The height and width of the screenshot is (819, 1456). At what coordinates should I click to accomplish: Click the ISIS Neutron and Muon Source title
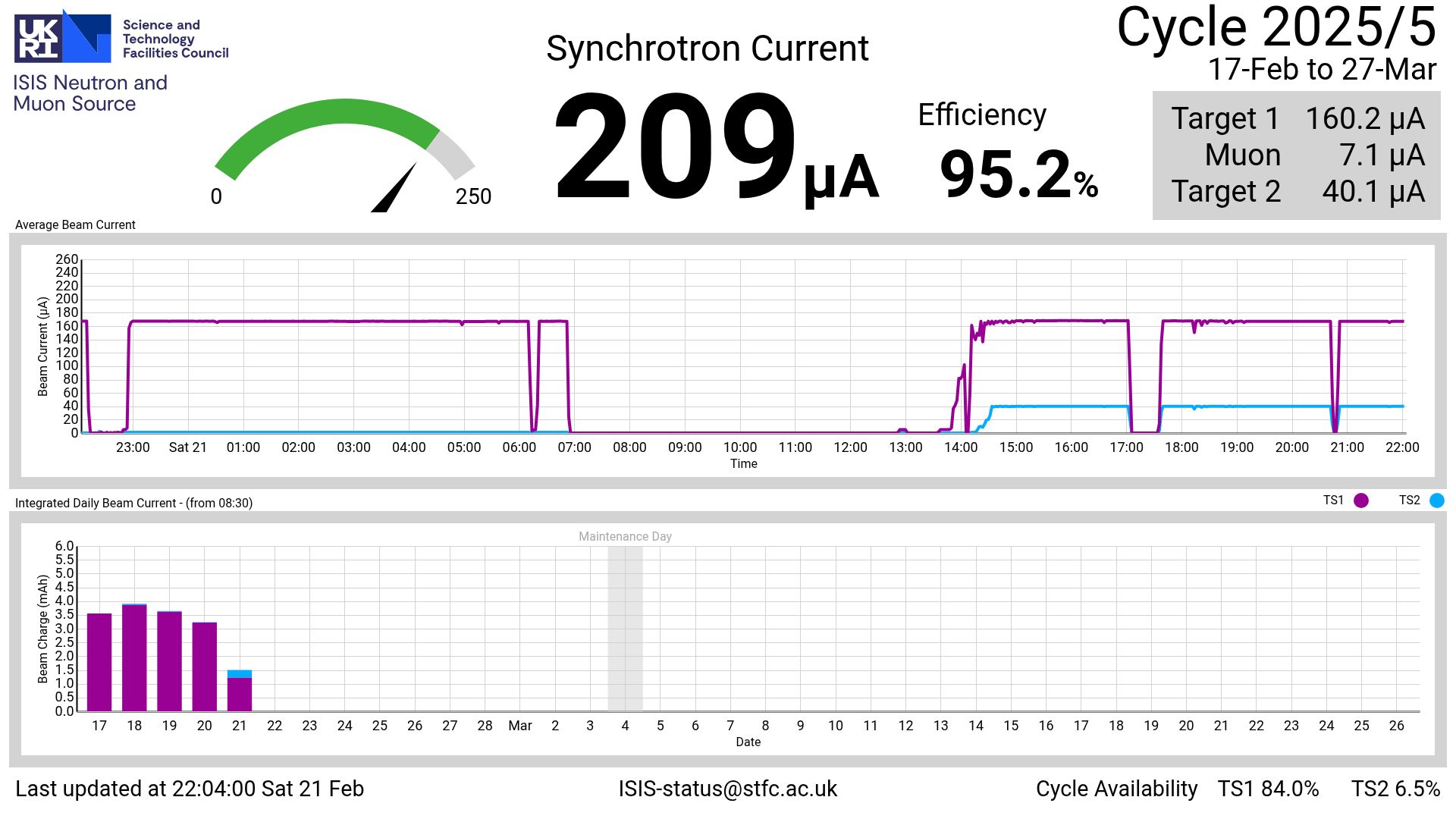[90, 93]
